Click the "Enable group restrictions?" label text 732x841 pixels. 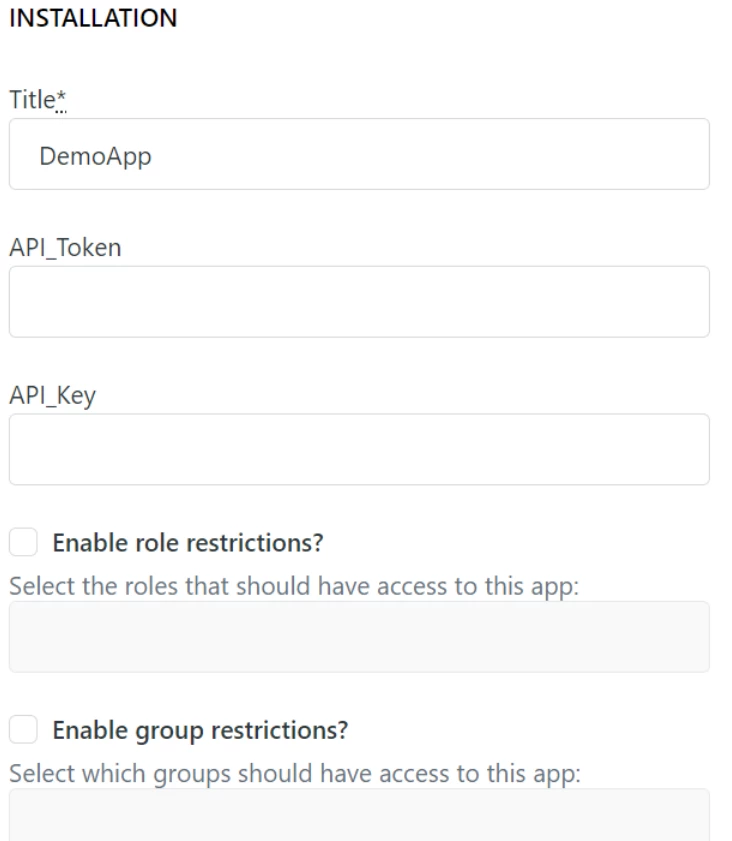pos(200,730)
